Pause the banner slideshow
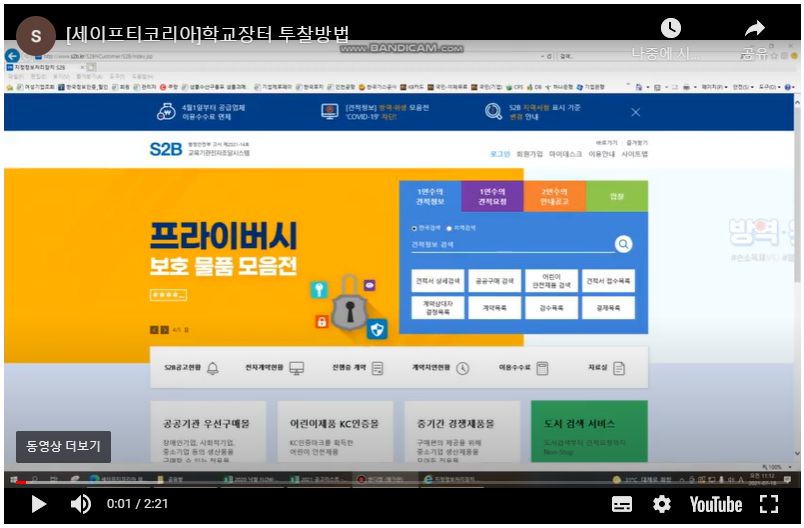The height and width of the screenshot is (528, 804). coord(186,330)
